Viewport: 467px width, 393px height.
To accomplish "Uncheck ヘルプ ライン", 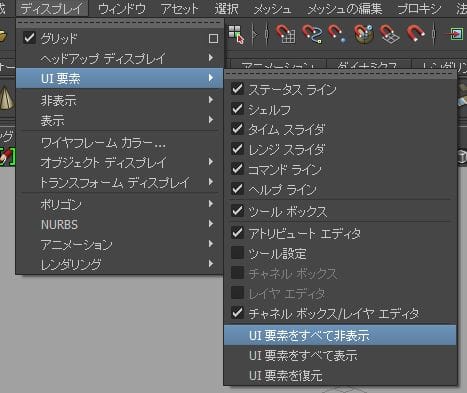I will click(x=340, y=190).
